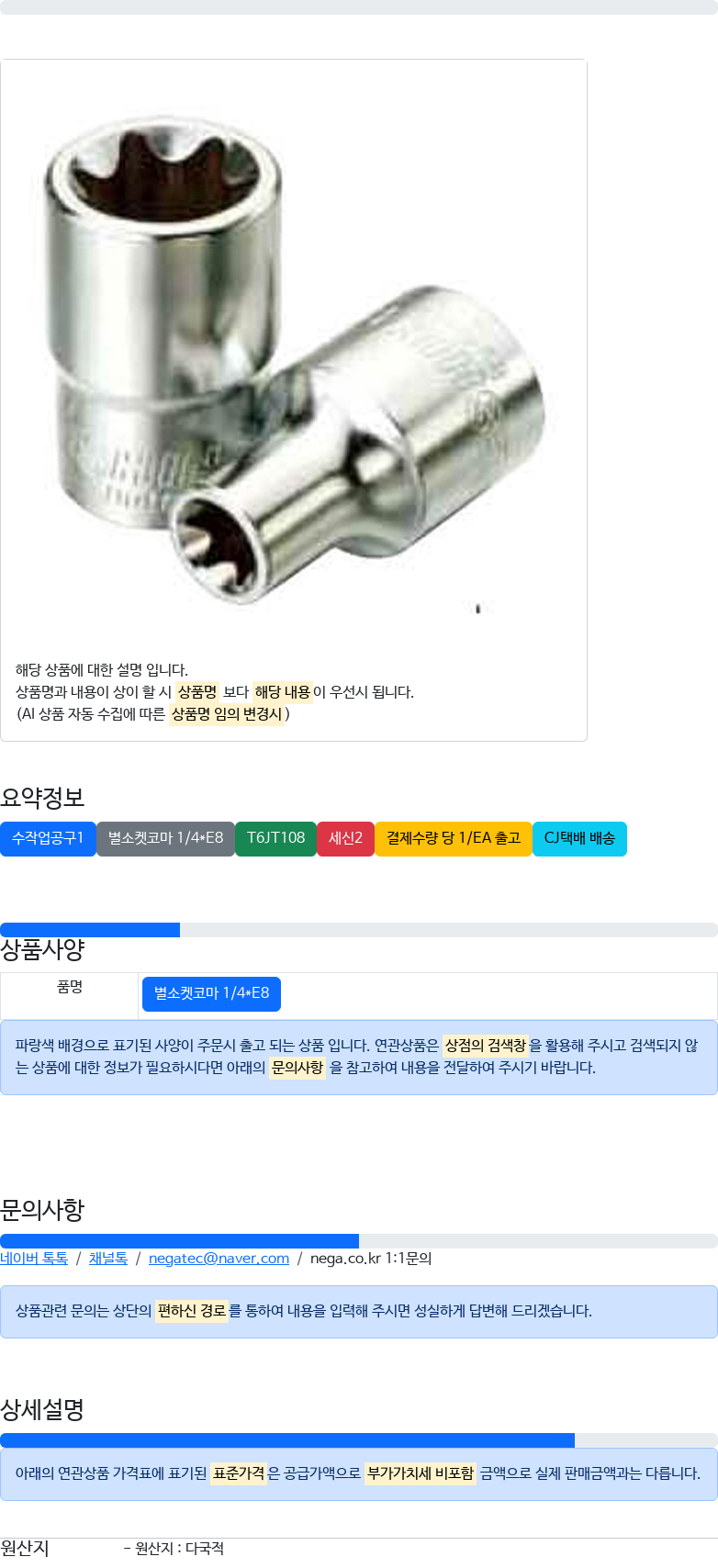The height and width of the screenshot is (1568, 718).
Task: Click the 별소켓코마 1/4*E8 spec value badge
Action: point(211,993)
